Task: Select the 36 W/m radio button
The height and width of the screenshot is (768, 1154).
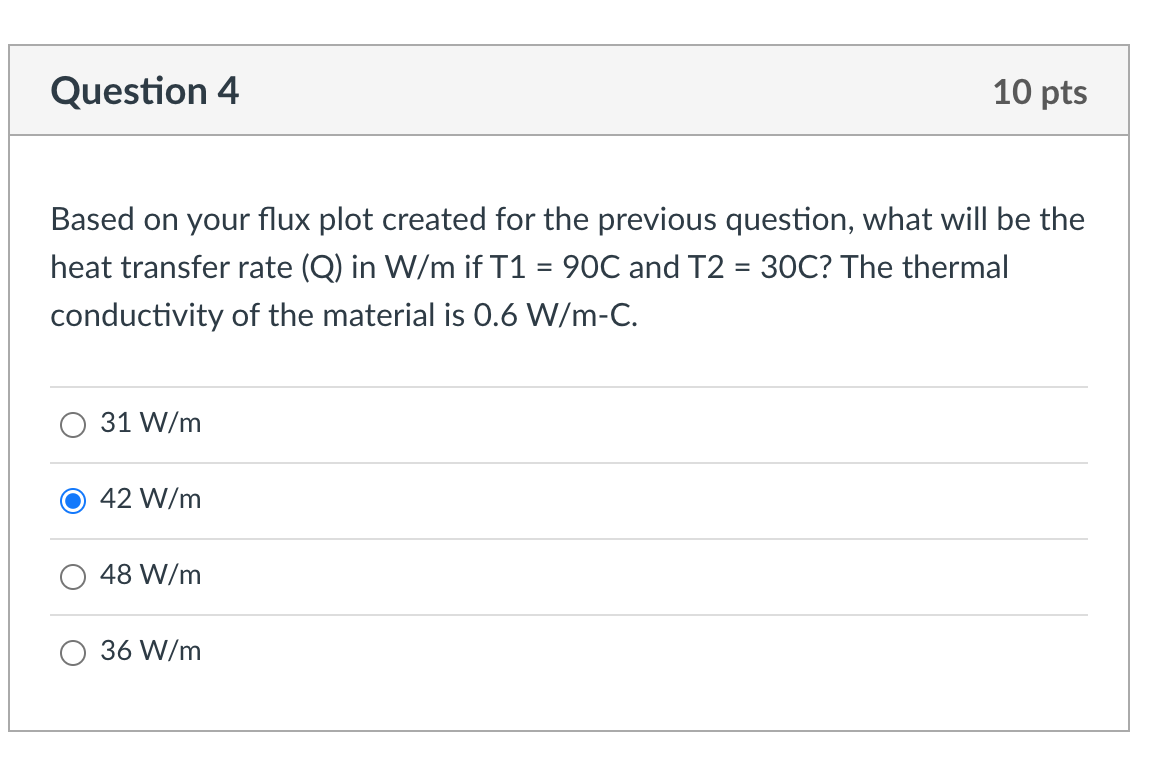Action: (72, 652)
